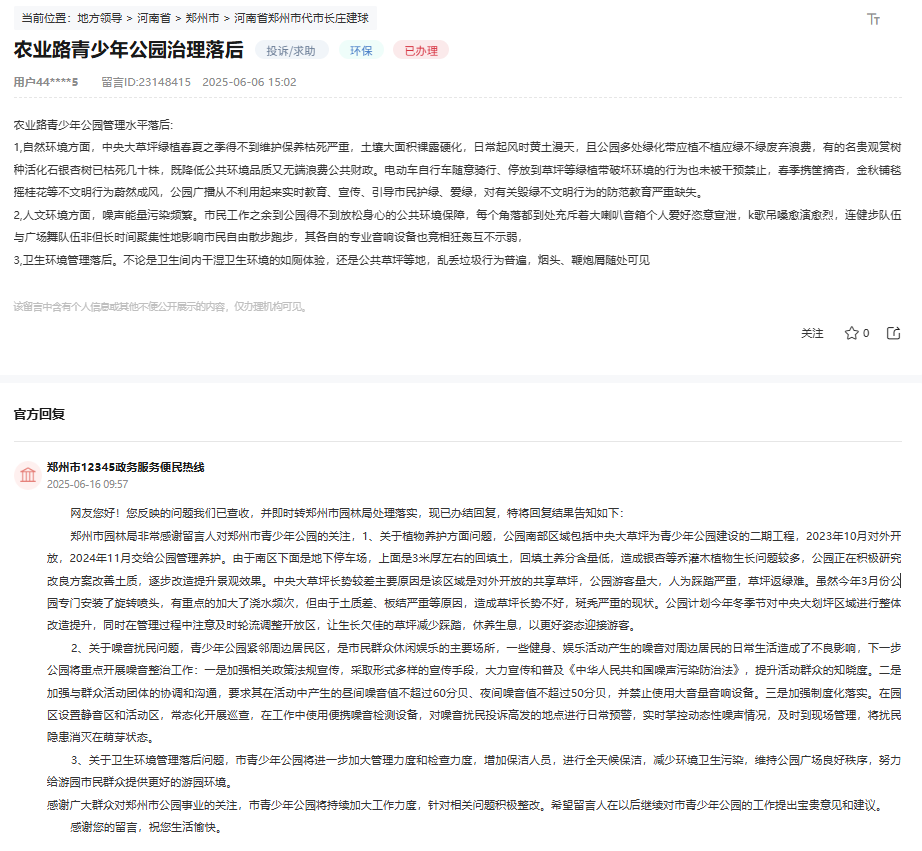Click the 已办理 status tag

(x=421, y=51)
